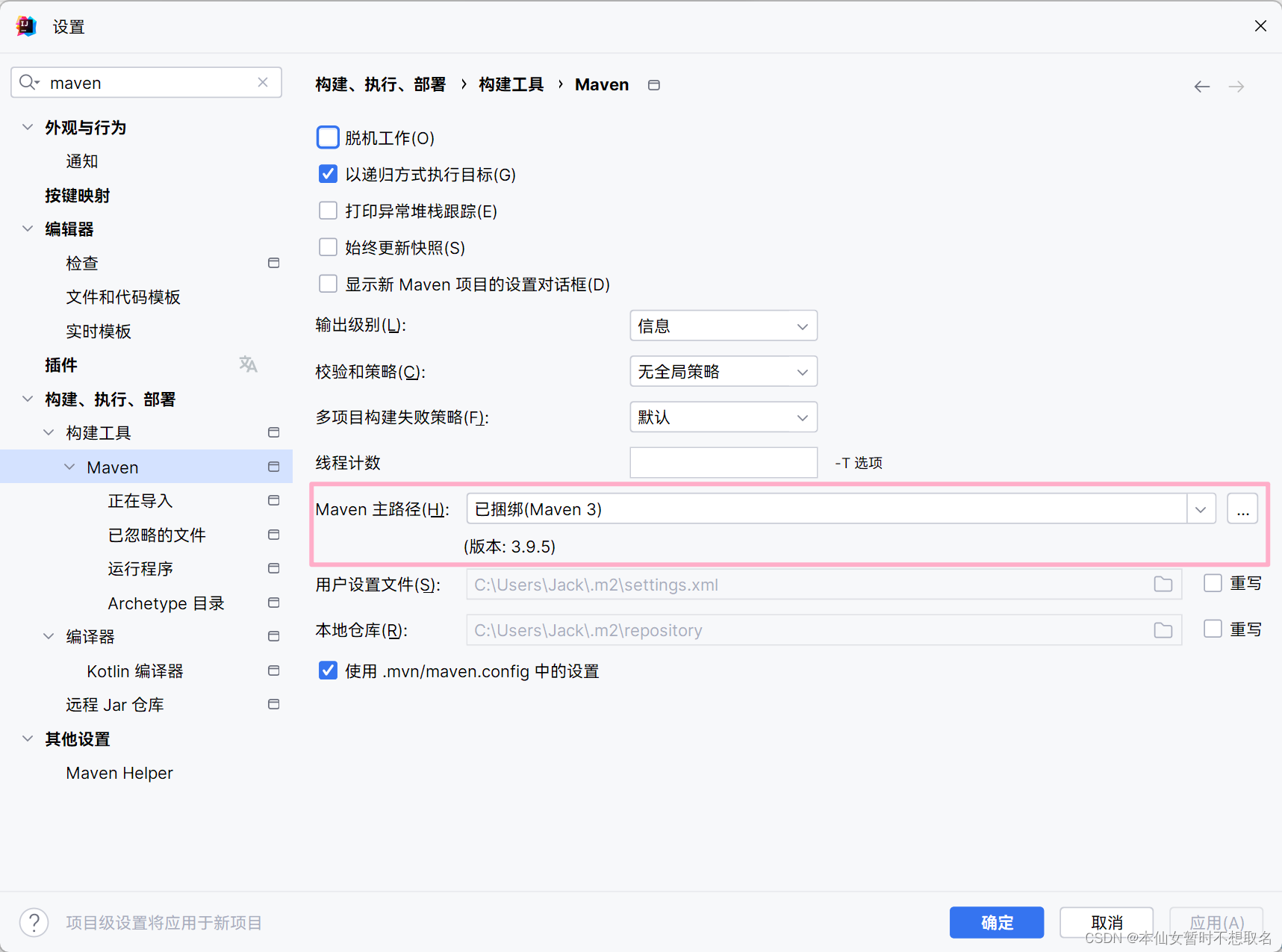Open help with the question mark icon
Viewport: 1282px width, 952px height.
click(34, 922)
